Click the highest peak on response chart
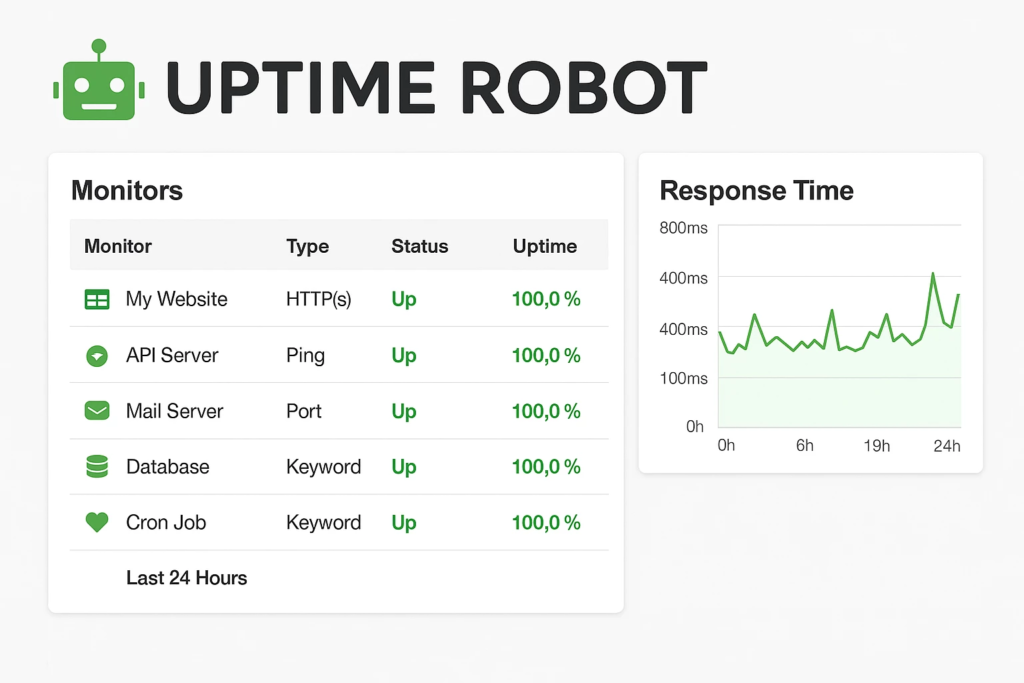This screenshot has height=683, width=1024. tap(933, 273)
